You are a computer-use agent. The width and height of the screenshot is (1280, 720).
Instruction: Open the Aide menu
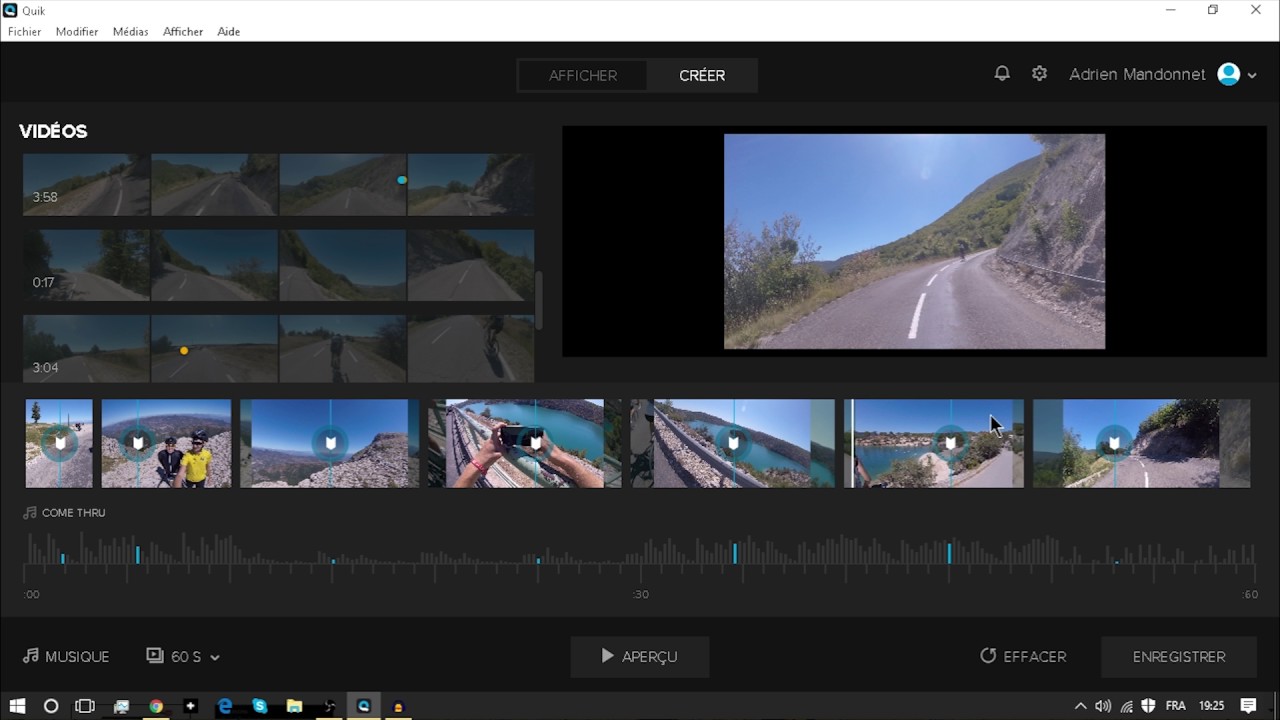pyautogui.click(x=229, y=32)
